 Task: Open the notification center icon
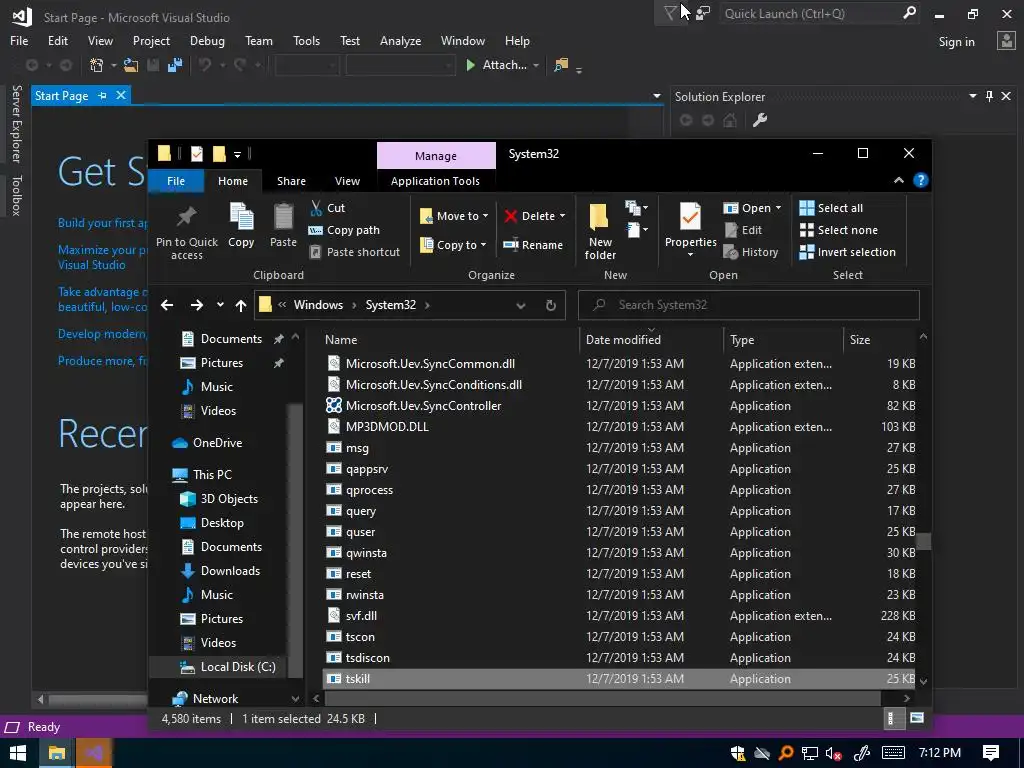991,753
